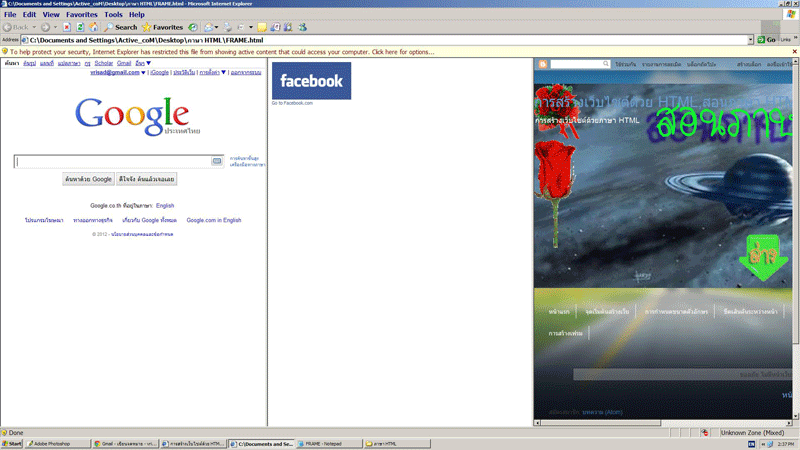Click the Edit page icon in toolbar
Screen dimensions: 800x450
click(241, 27)
